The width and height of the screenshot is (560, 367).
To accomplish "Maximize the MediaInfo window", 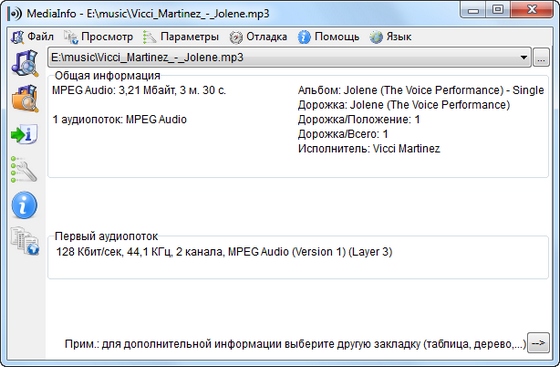I will click(x=498, y=10).
